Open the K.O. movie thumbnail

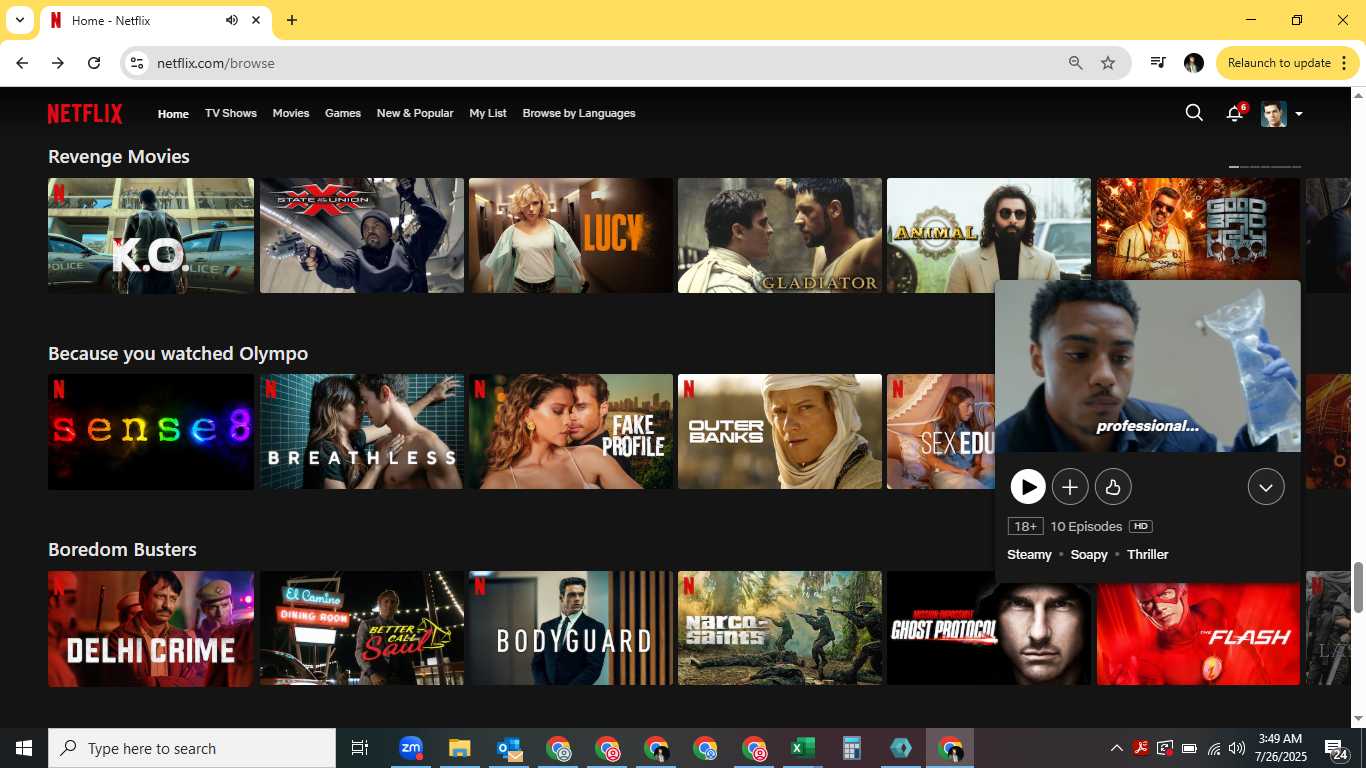point(151,236)
